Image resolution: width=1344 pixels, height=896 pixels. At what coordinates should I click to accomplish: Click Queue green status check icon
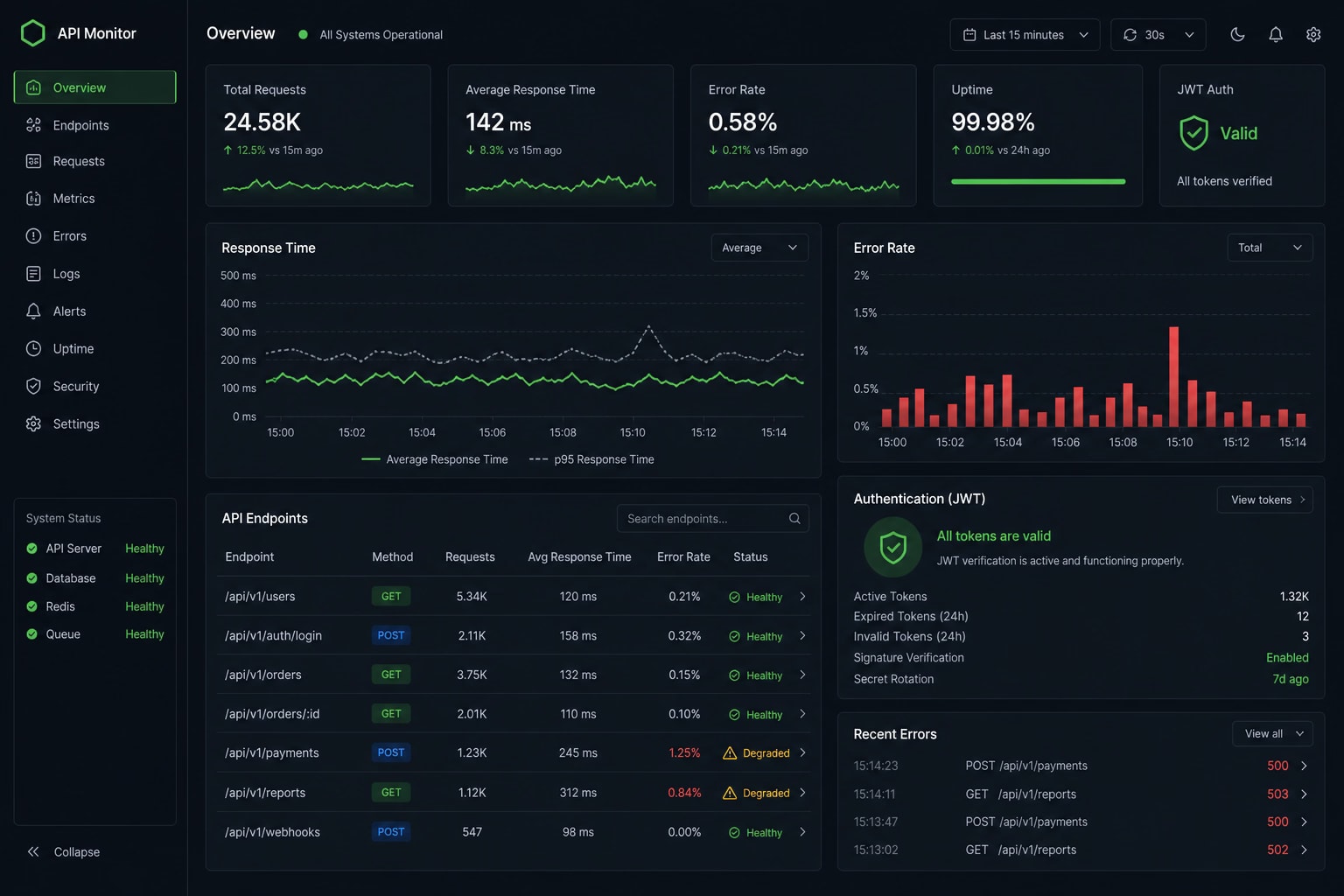pyautogui.click(x=32, y=634)
